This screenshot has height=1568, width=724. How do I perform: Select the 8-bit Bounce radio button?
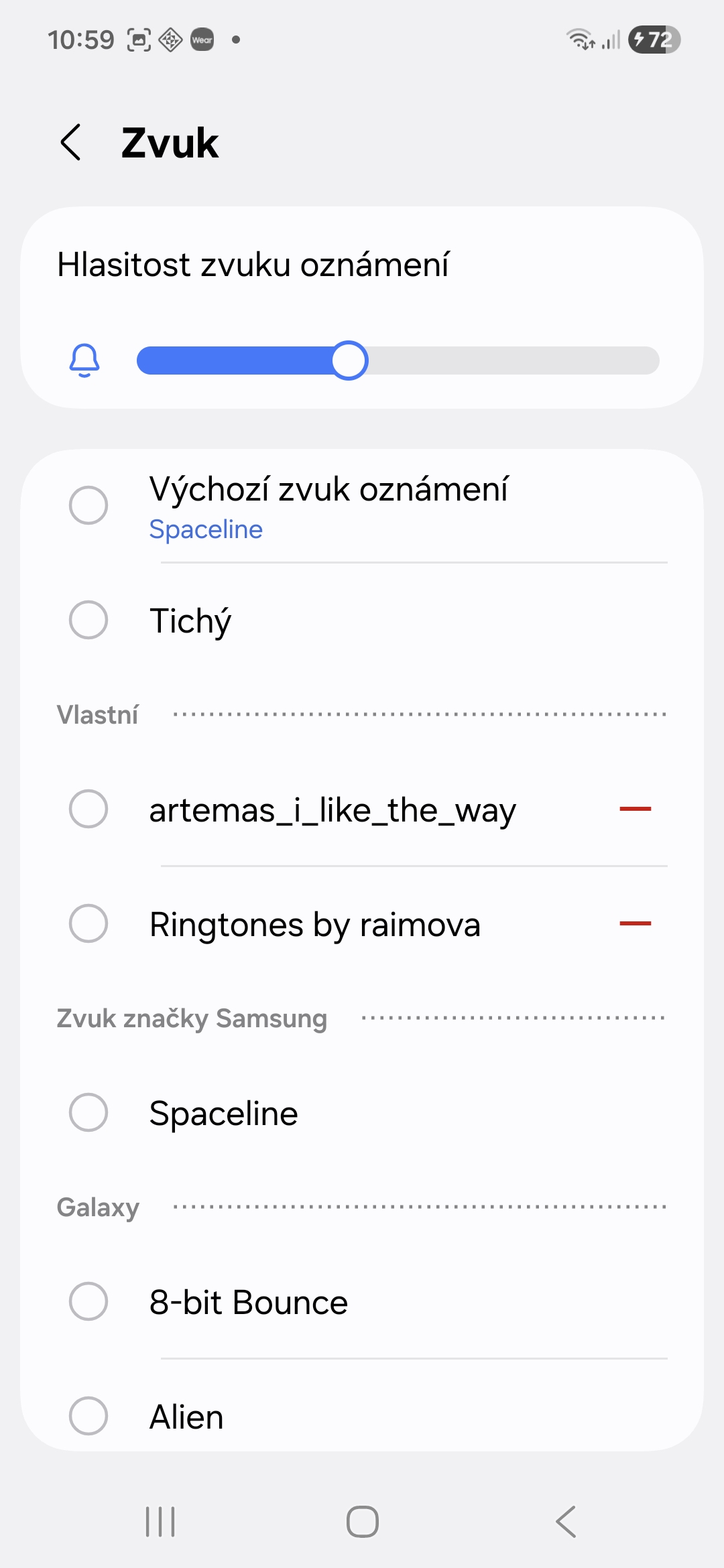[88, 1301]
